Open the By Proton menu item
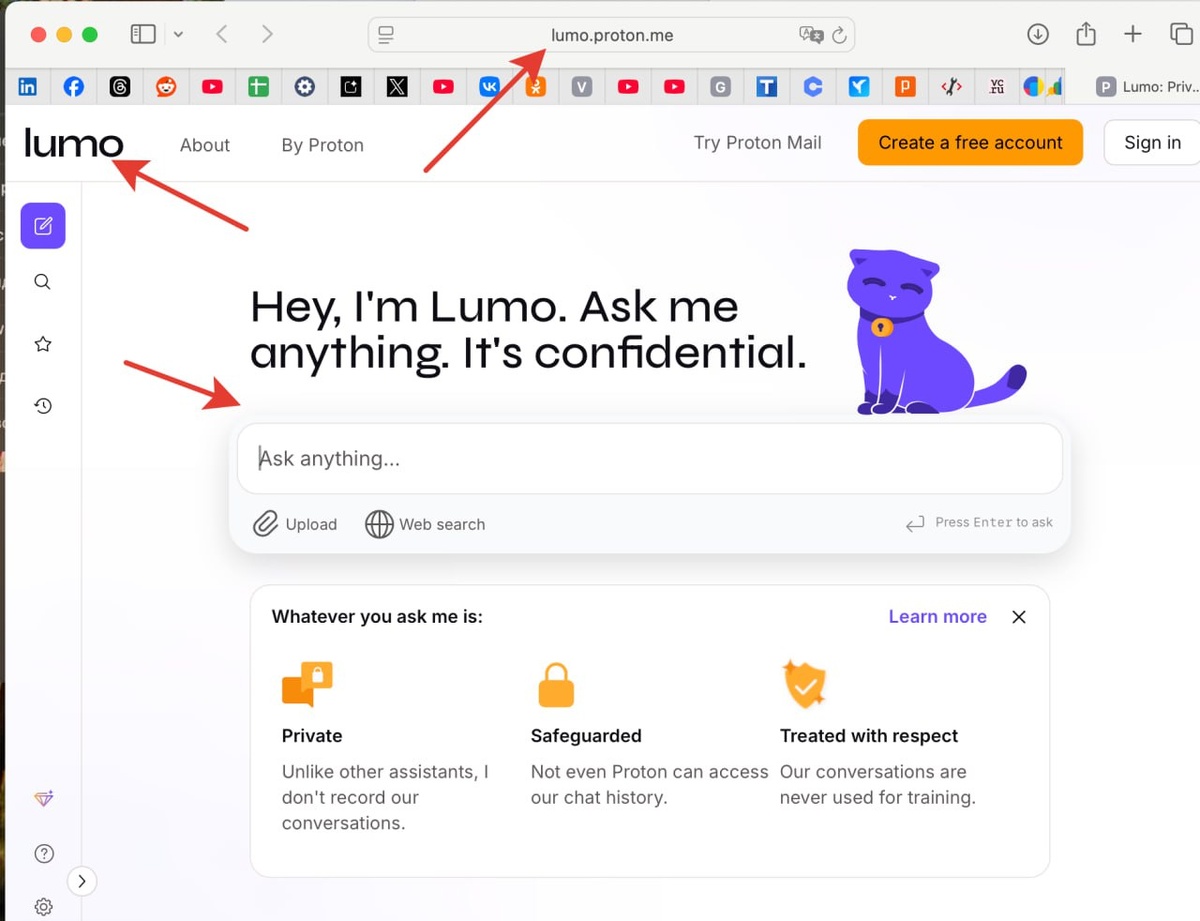 click(x=323, y=145)
